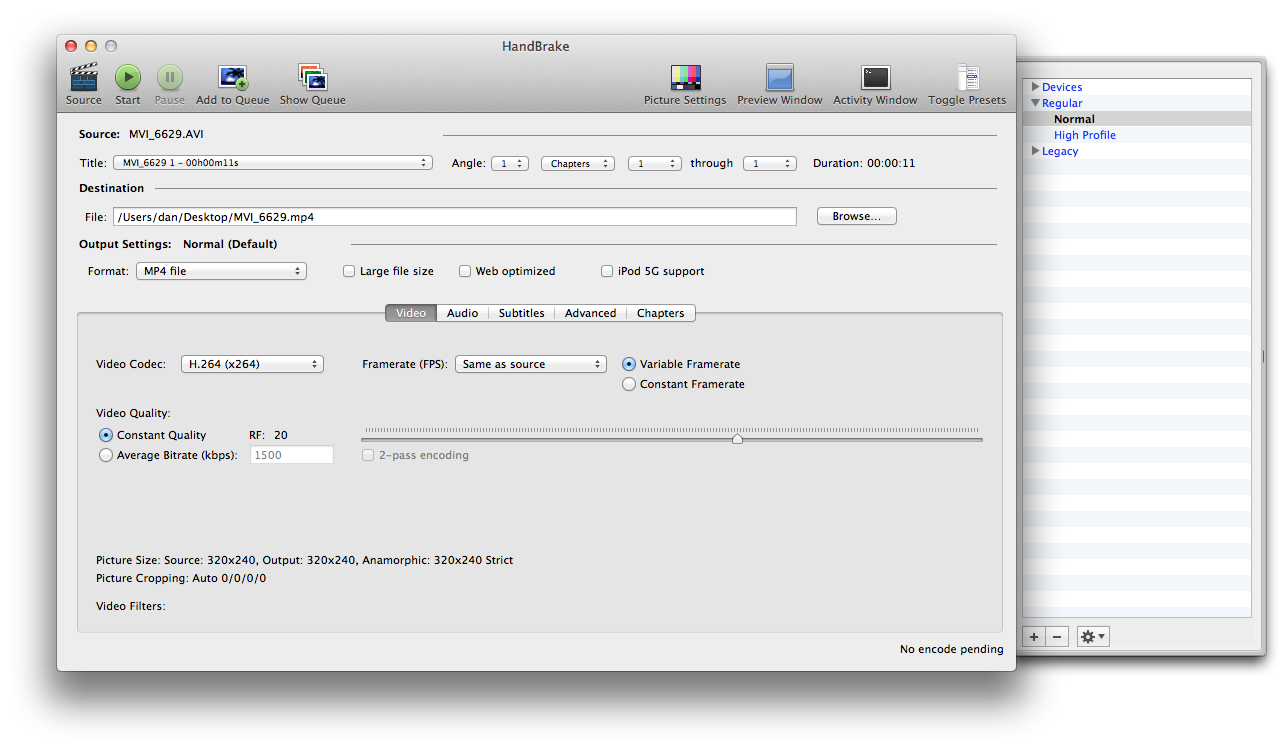
Task: Click the Source clapperboard icon
Action: click(x=84, y=77)
